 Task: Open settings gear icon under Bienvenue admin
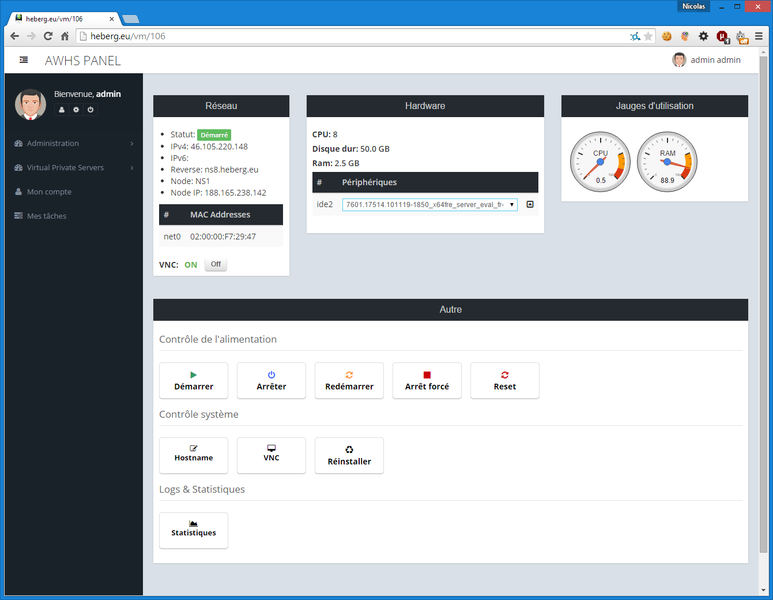pyautogui.click(x=75, y=109)
